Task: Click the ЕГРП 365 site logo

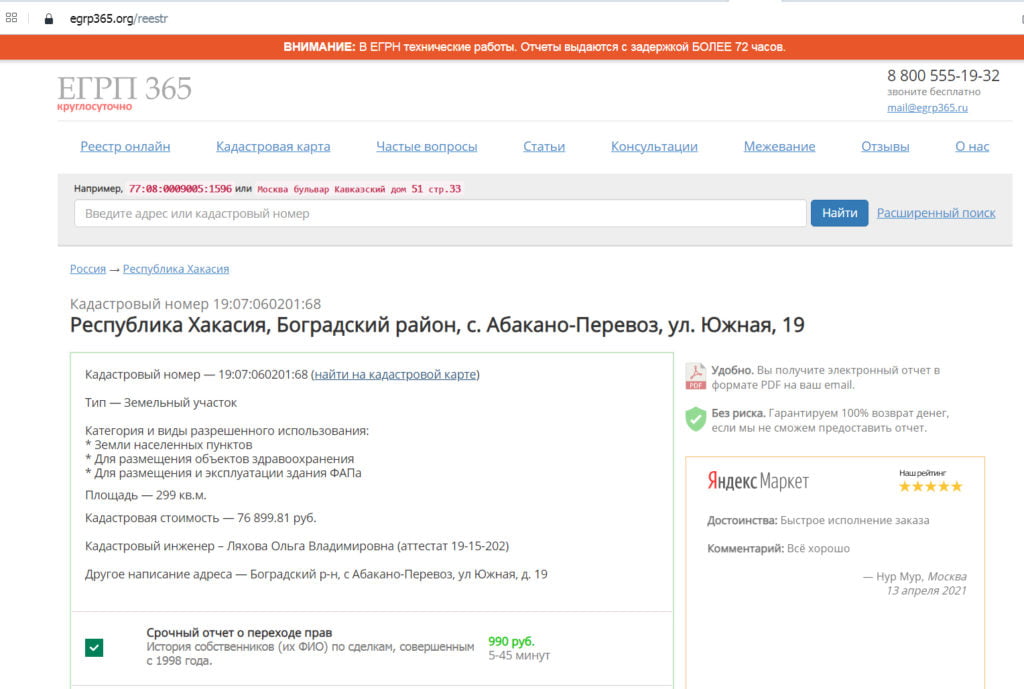Action: click(124, 90)
